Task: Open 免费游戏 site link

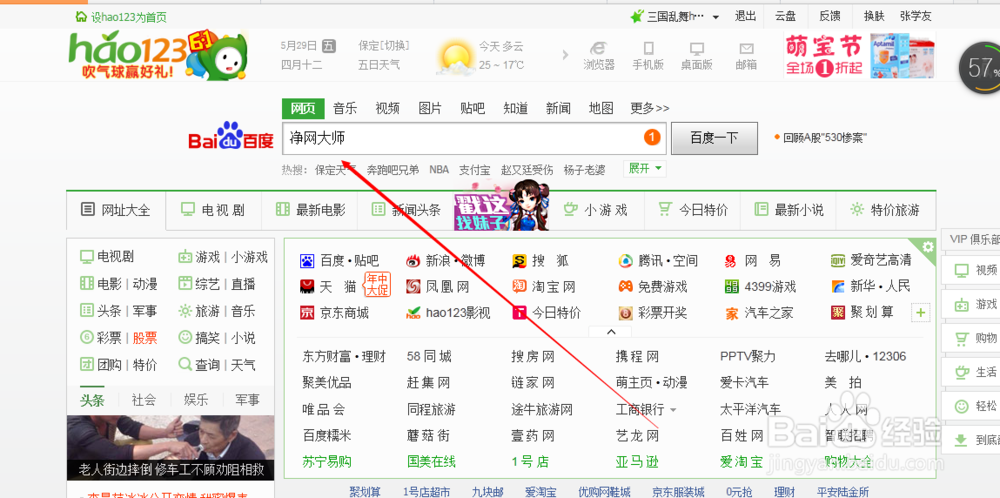Action: pyautogui.click(x=653, y=286)
